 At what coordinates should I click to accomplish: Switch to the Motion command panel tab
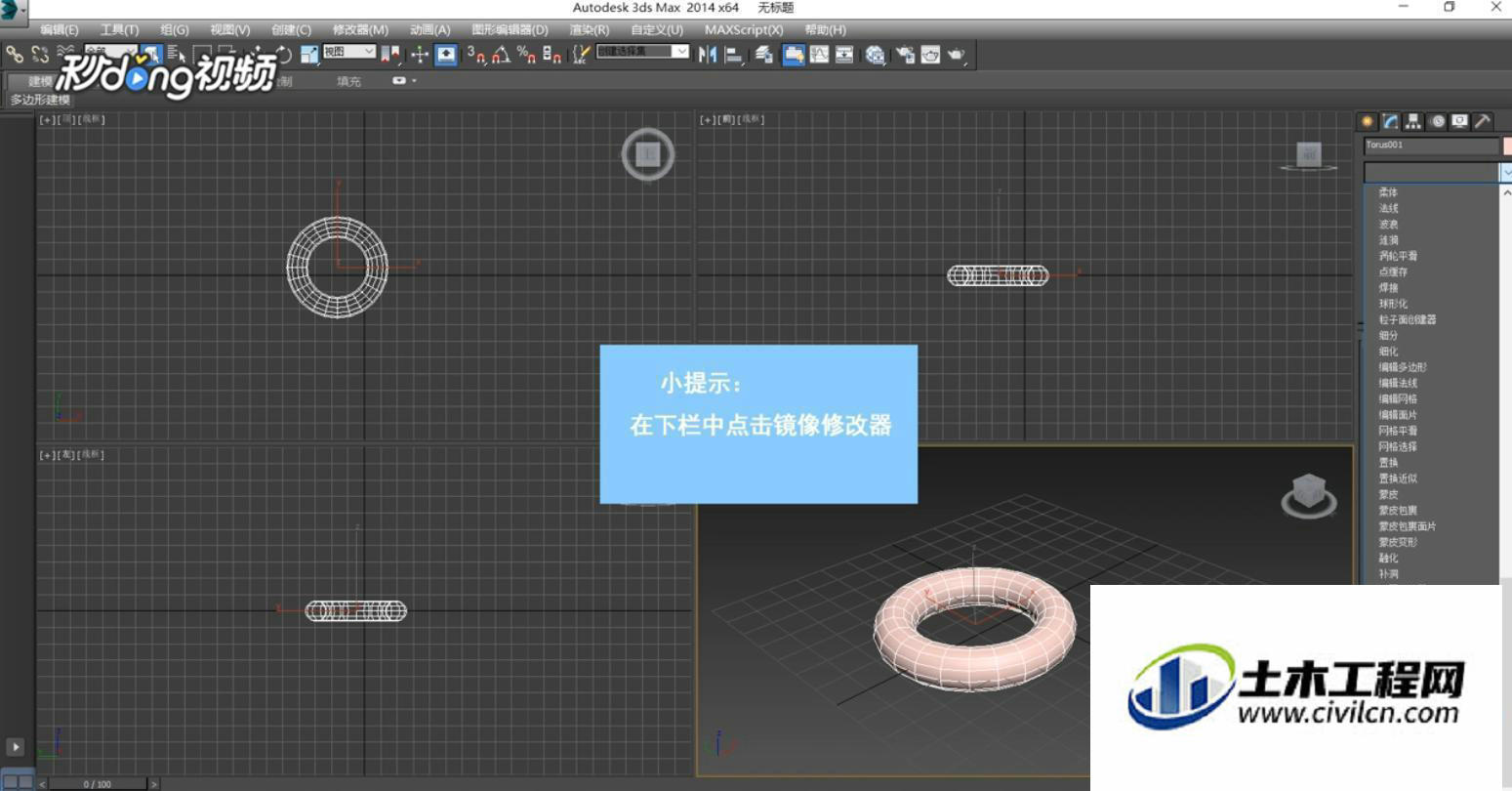point(1437,121)
